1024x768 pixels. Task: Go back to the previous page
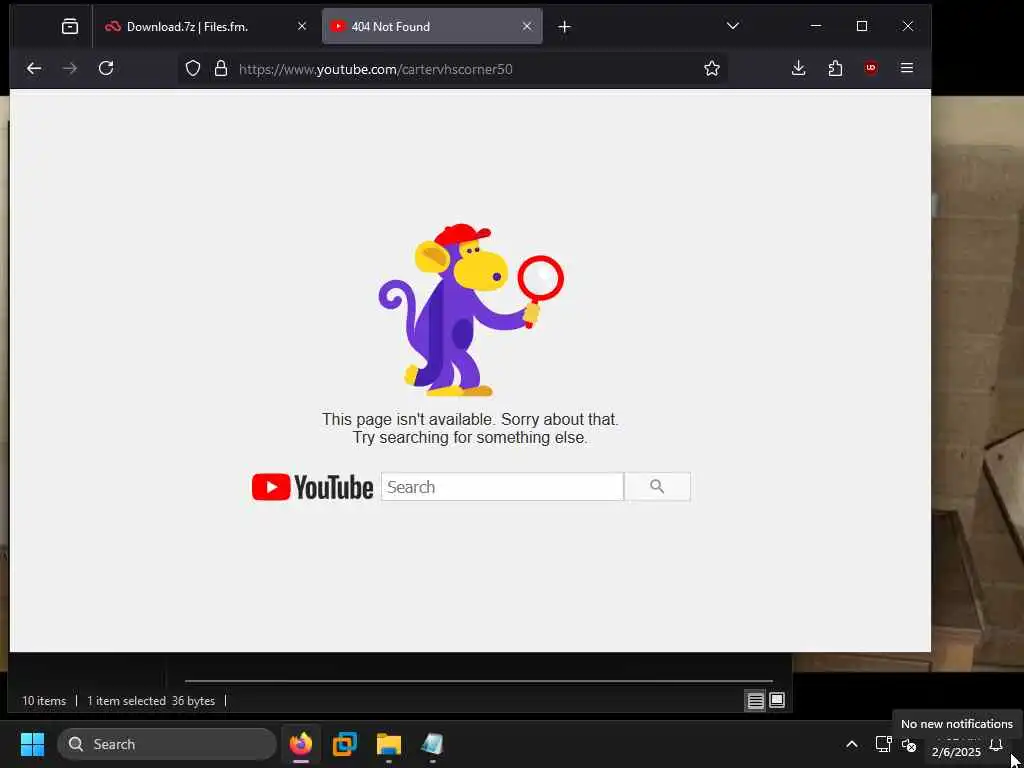pyautogui.click(x=34, y=68)
